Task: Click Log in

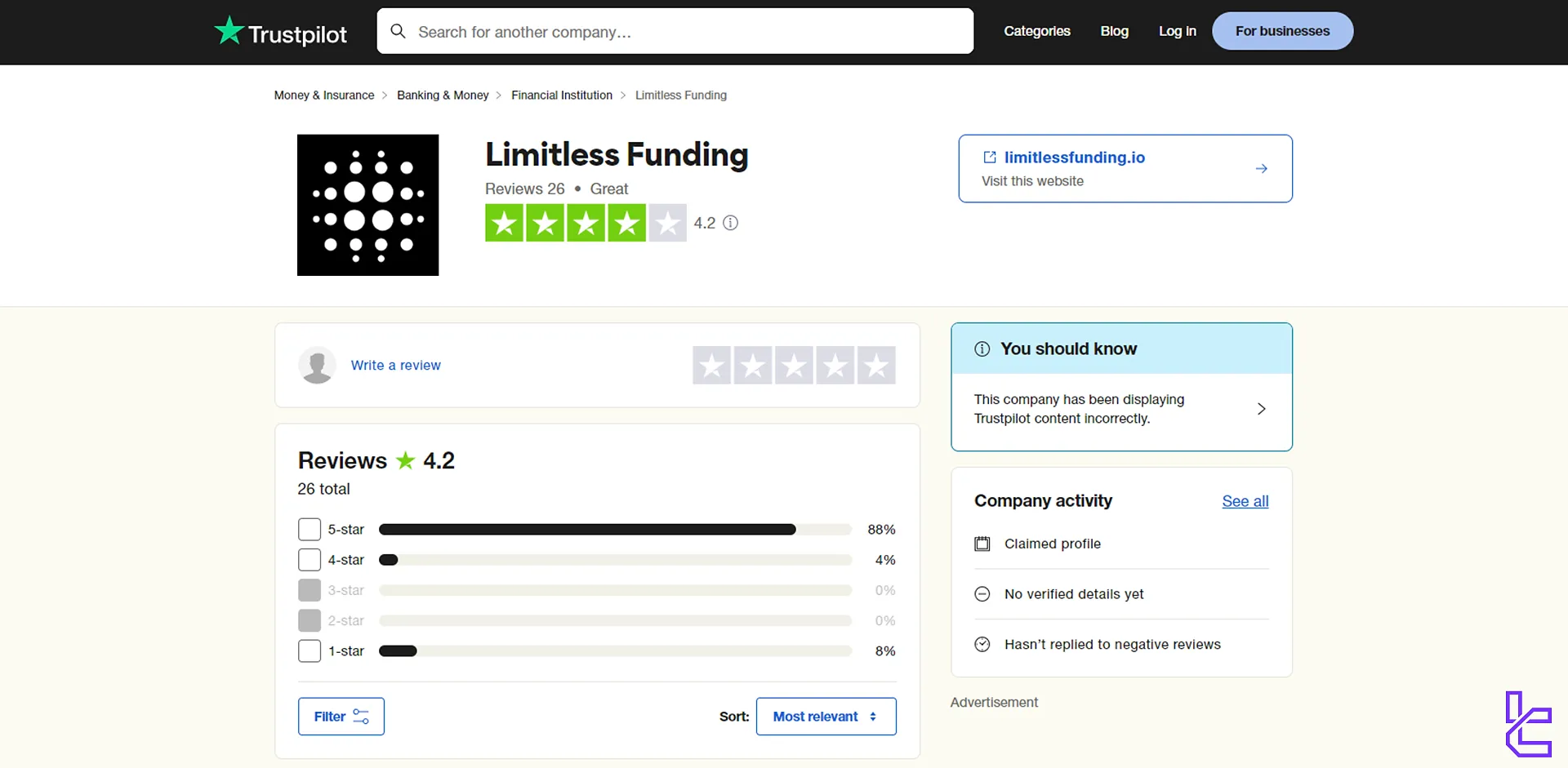Action: click(x=1177, y=31)
